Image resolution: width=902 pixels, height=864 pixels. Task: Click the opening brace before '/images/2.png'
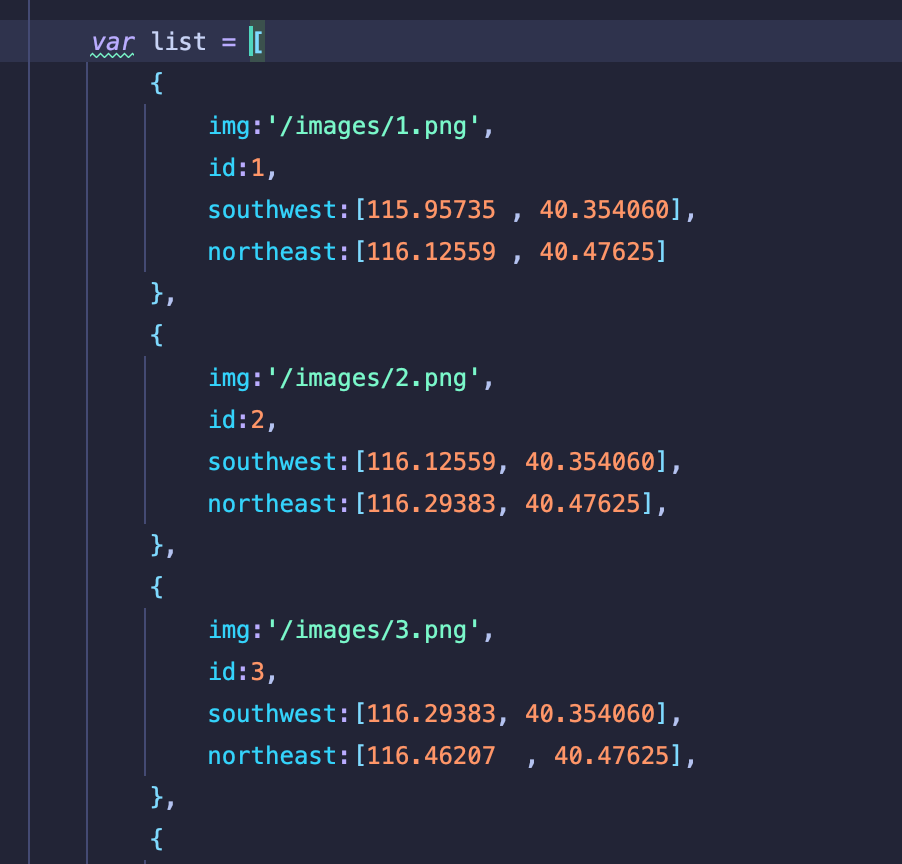(x=156, y=335)
